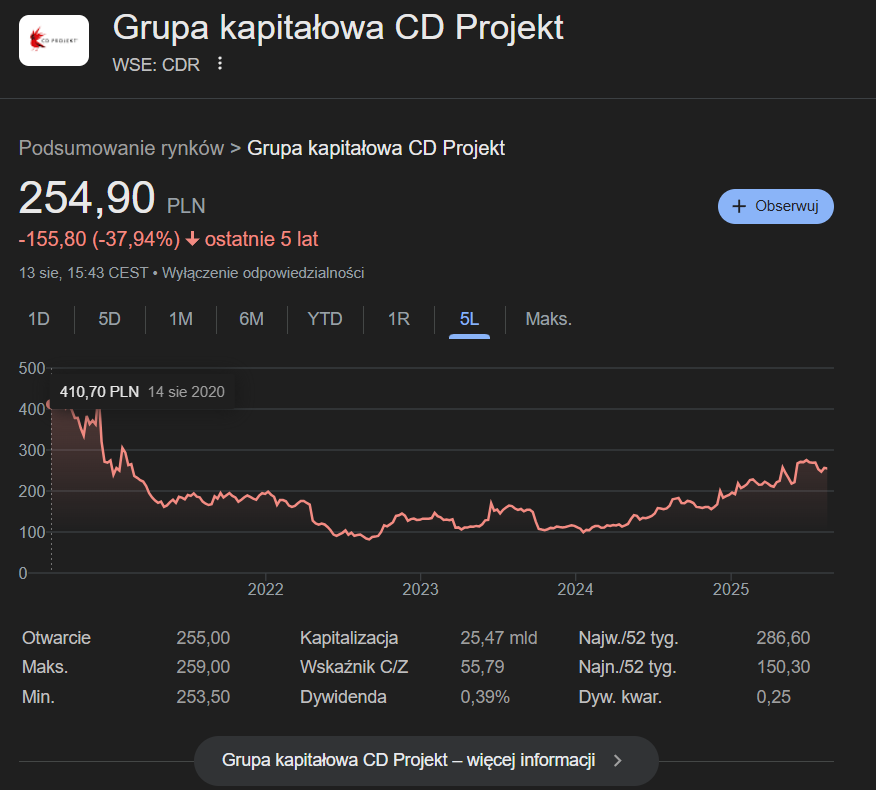The height and width of the screenshot is (790, 876).
Task: Click the Najw./52 tyg. value 286,60
Action: click(783, 637)
